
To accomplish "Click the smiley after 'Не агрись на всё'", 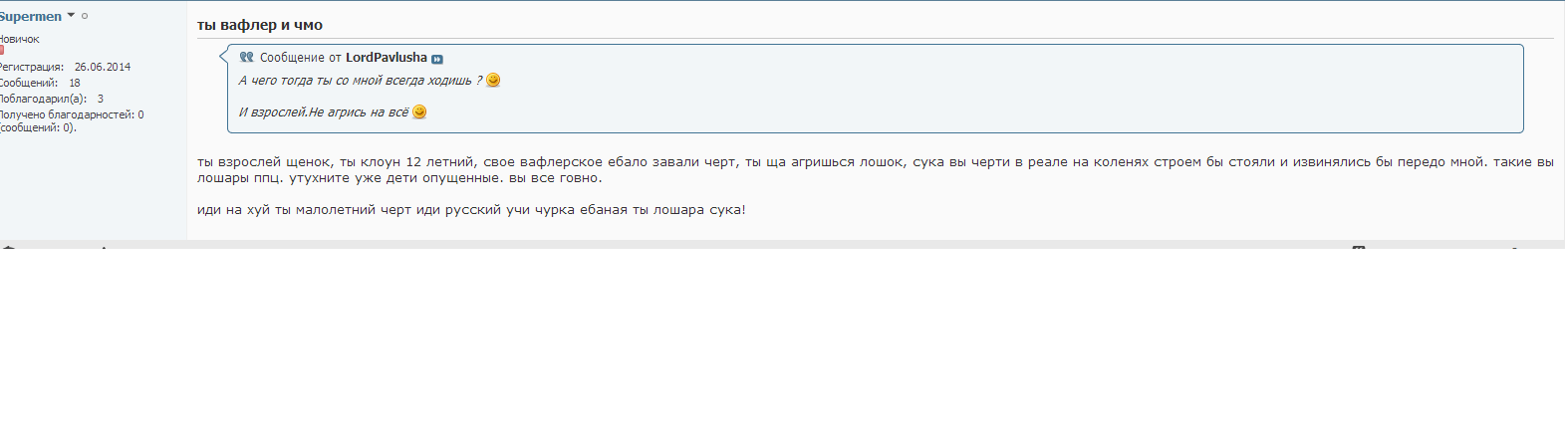I will [x=419, y=112].
